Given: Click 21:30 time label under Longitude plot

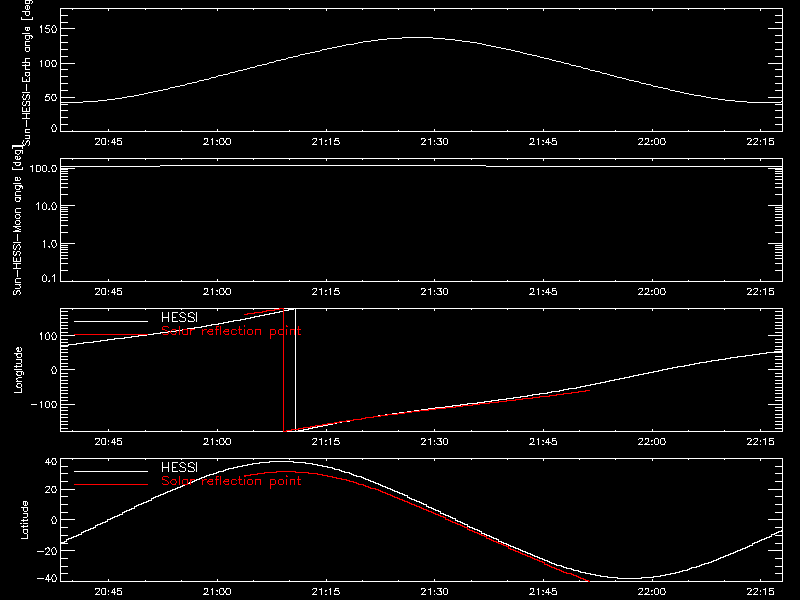Looking at the screenshot, I should tap(434, 442).
